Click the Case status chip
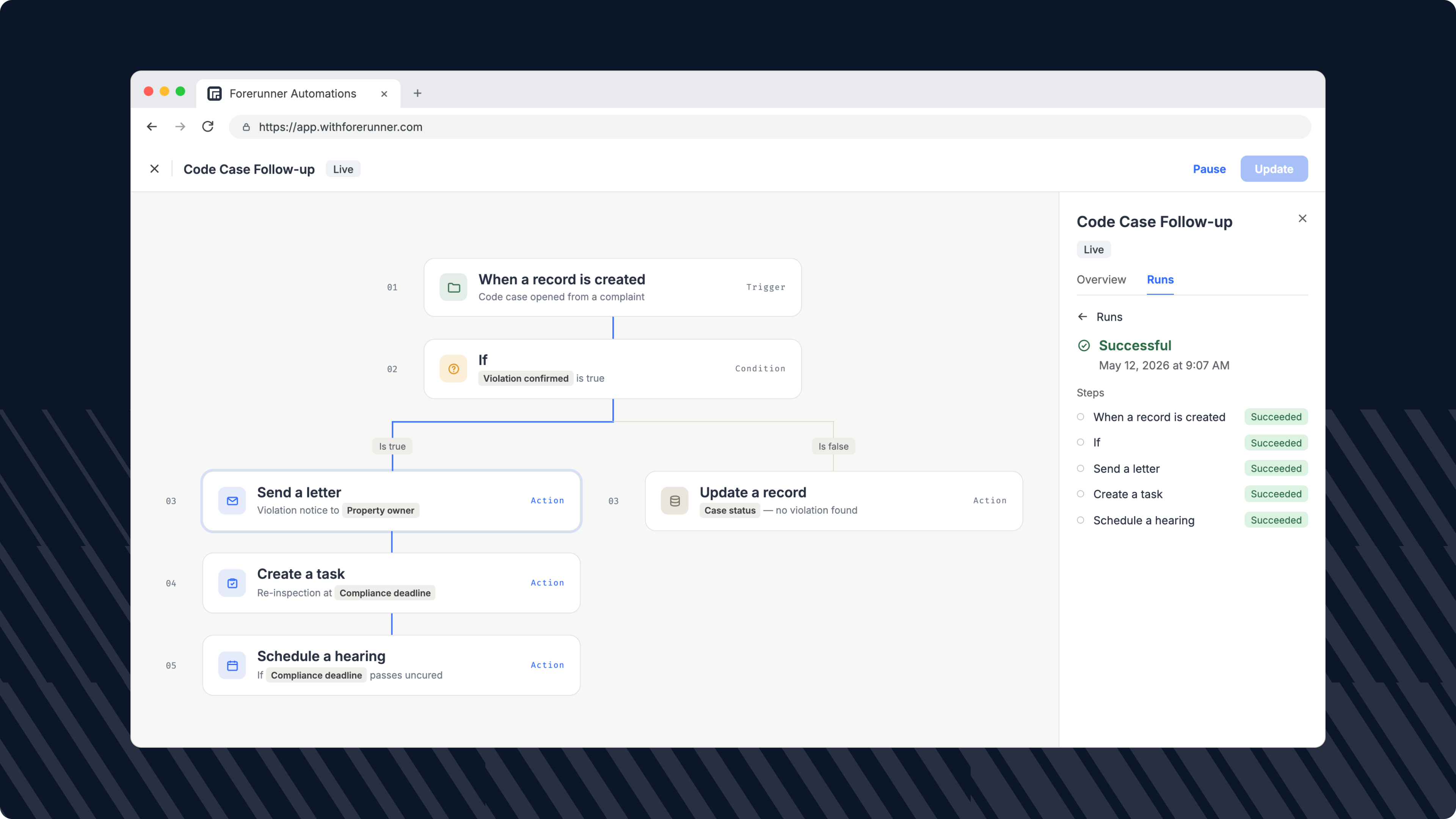Viewport: 1456px width, 819px height. pyautogui.click(x=730, y=510)
